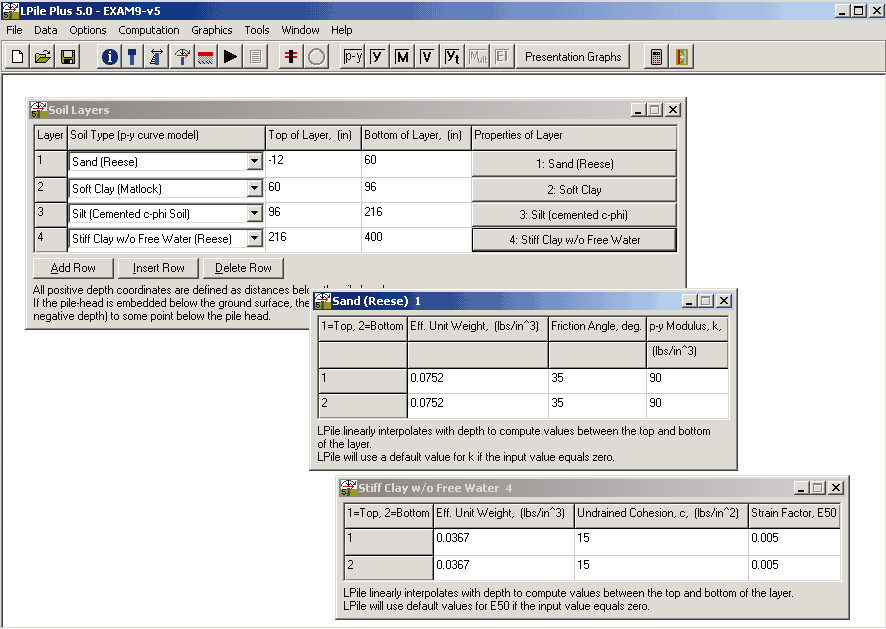The width and height of the screenshot is (886, 629).
Task: Expand the Sand (Reese) soil type dropdown
Action: 254,162
